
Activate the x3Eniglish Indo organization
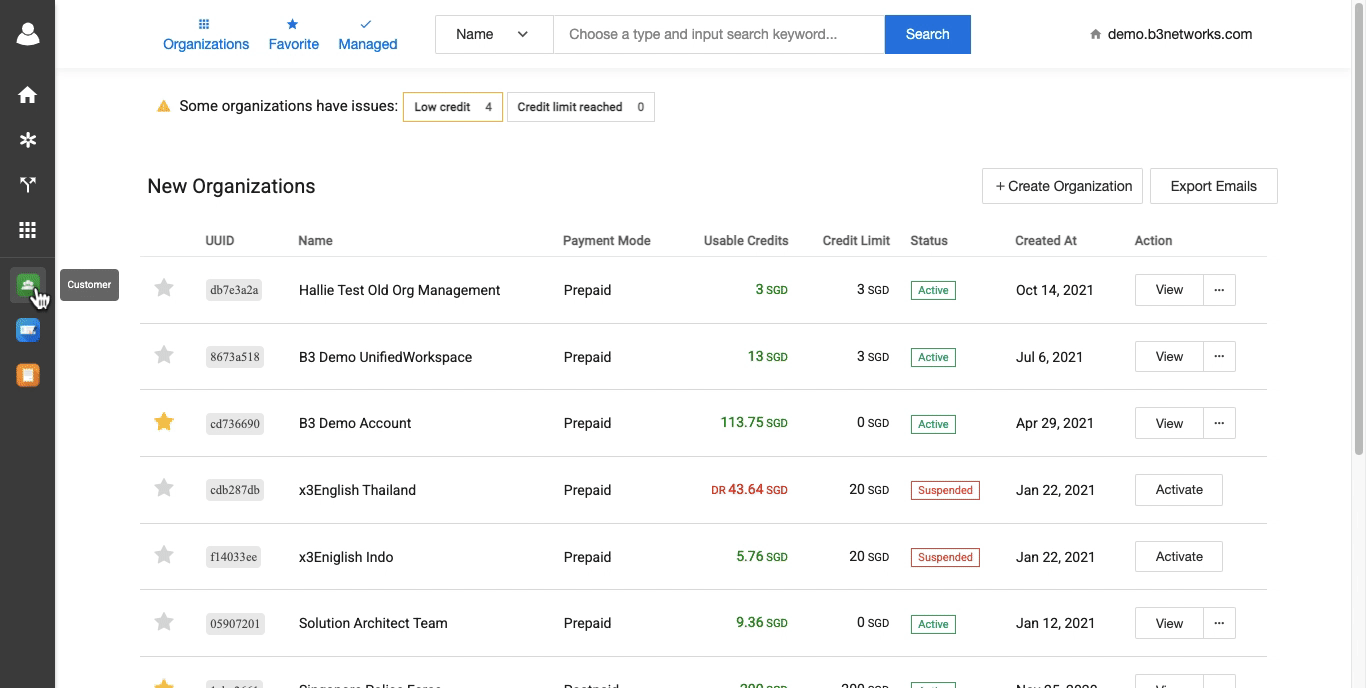click(1179, 557)
